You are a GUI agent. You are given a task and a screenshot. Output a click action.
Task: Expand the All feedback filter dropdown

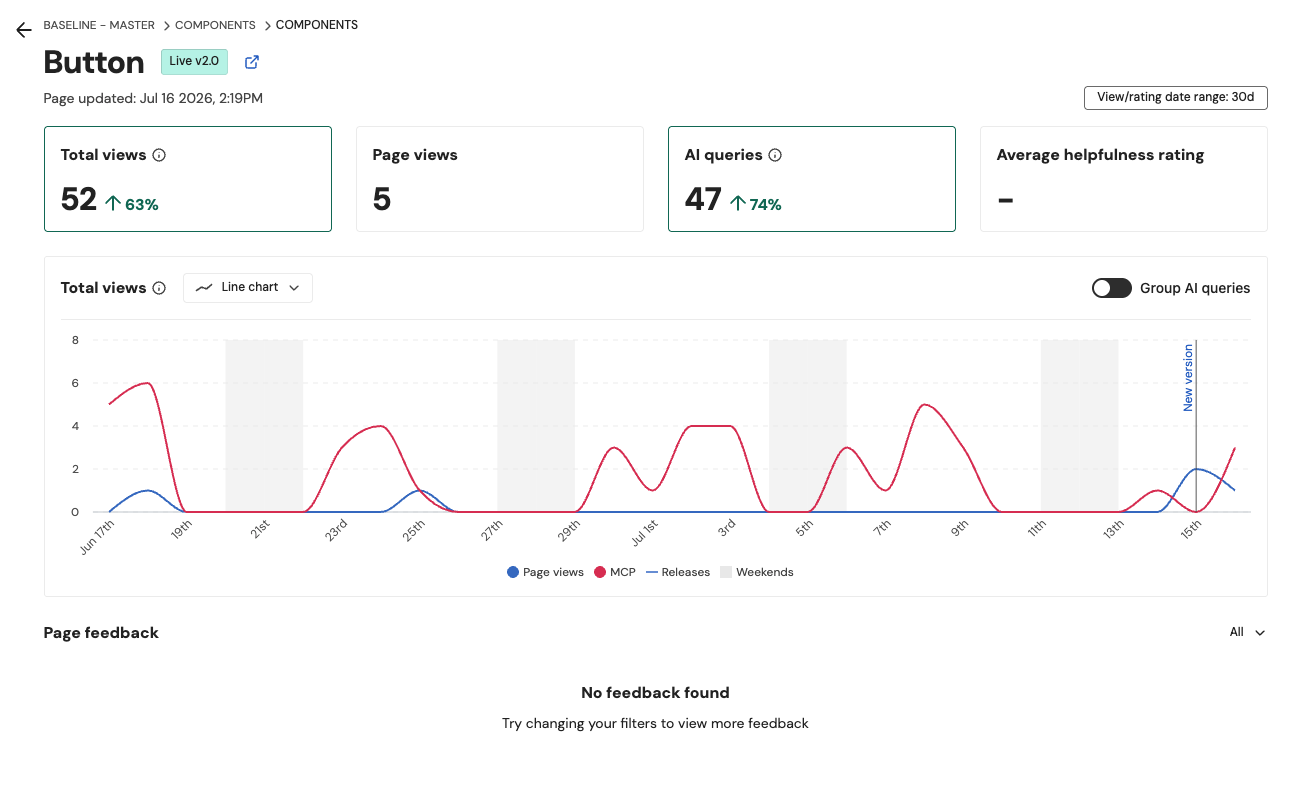click(1248, 632)
